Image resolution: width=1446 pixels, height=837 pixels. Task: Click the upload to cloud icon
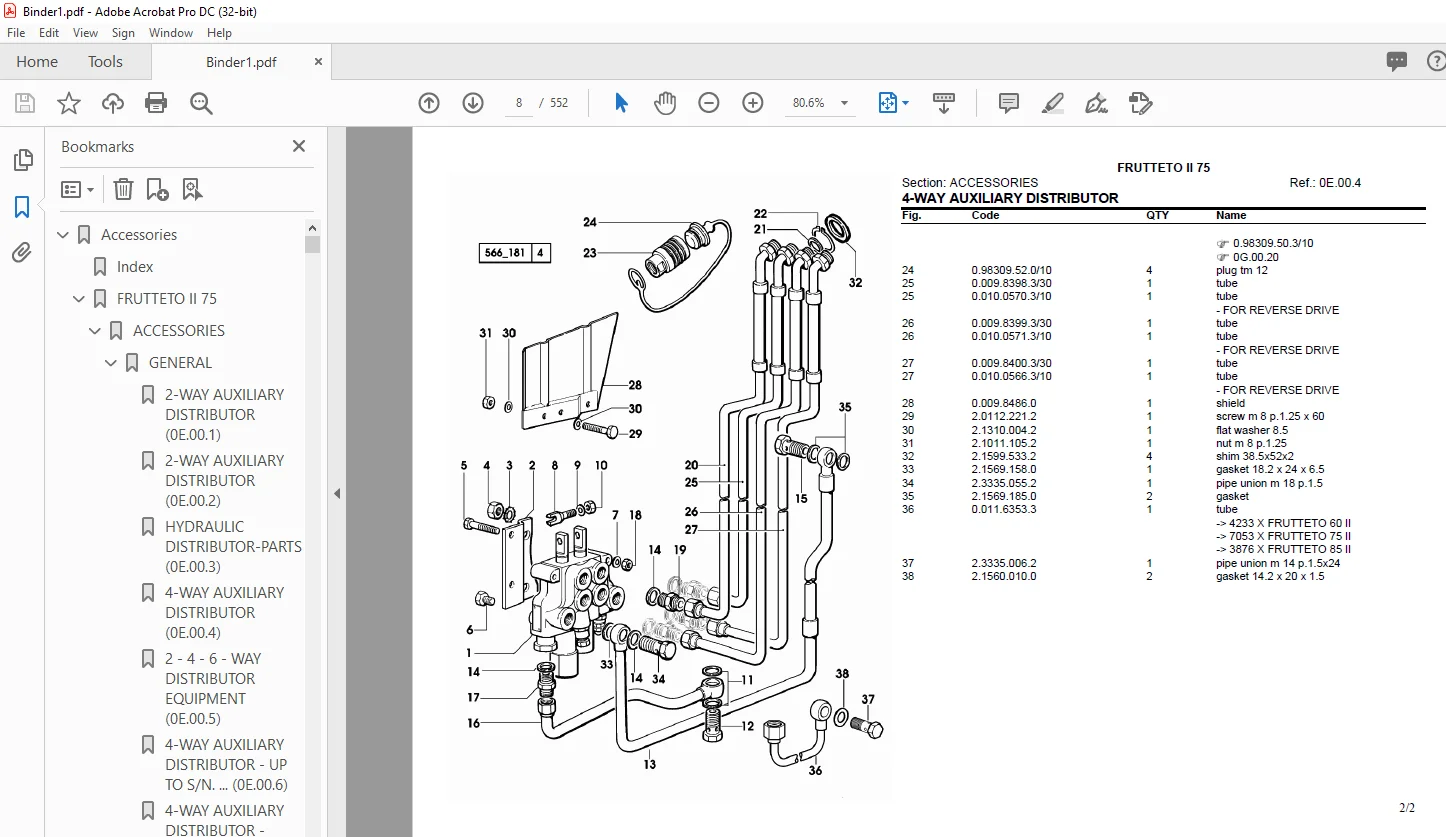coord(113,103)
